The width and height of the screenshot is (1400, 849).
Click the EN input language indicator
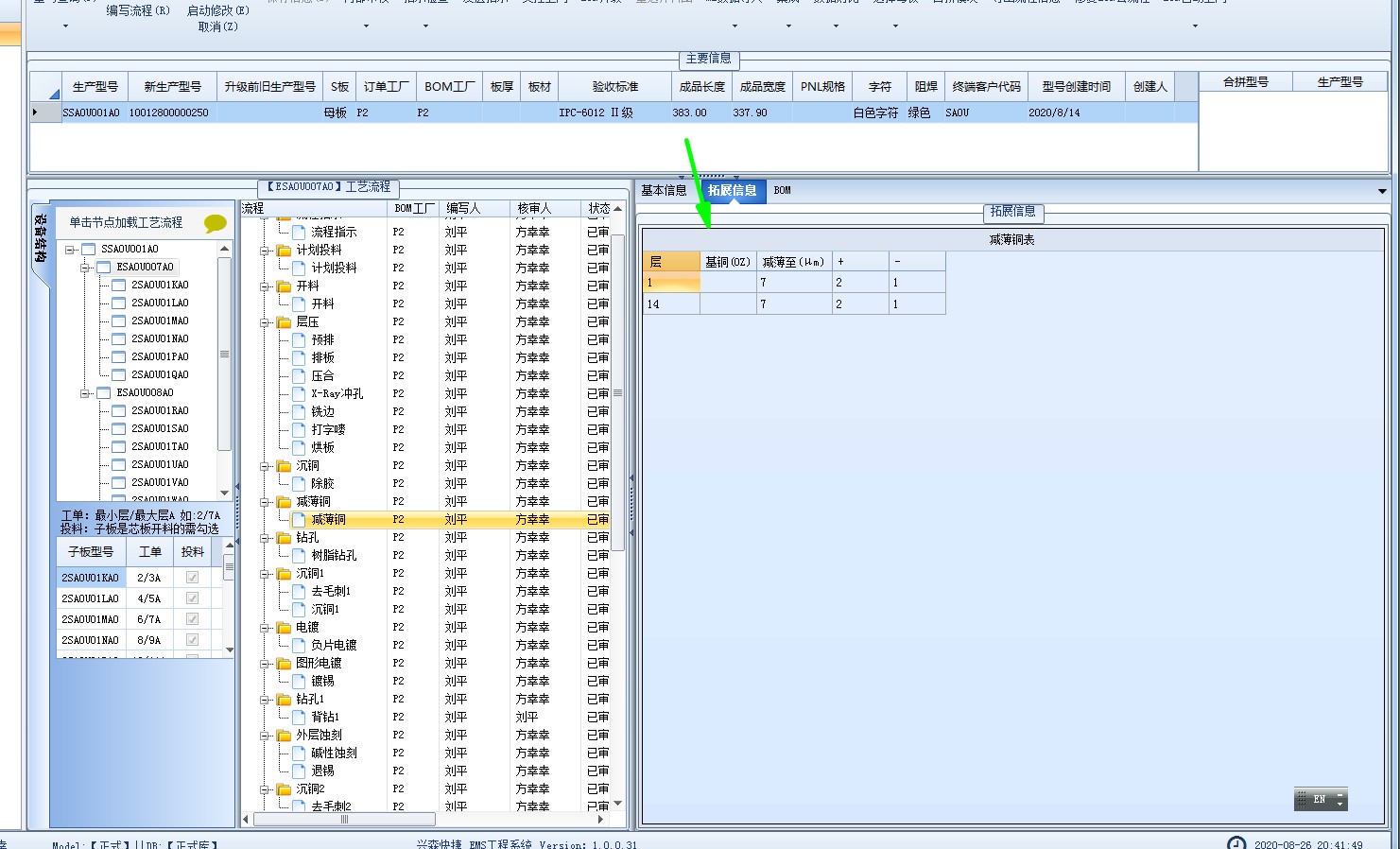pos(1320,800)
